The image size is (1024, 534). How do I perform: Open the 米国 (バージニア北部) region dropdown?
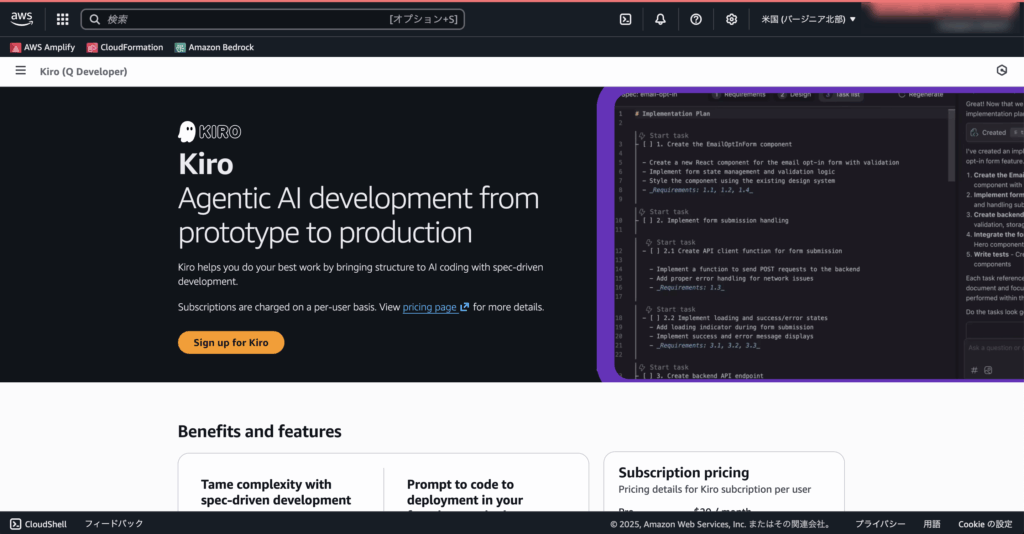[808, 19]
